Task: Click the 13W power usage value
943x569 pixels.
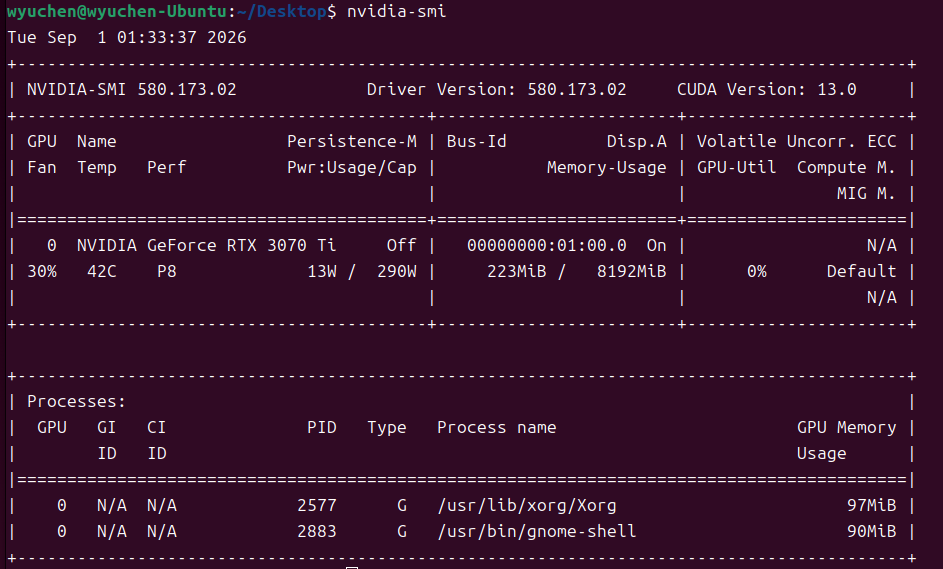Action: [x=322, y=272]
